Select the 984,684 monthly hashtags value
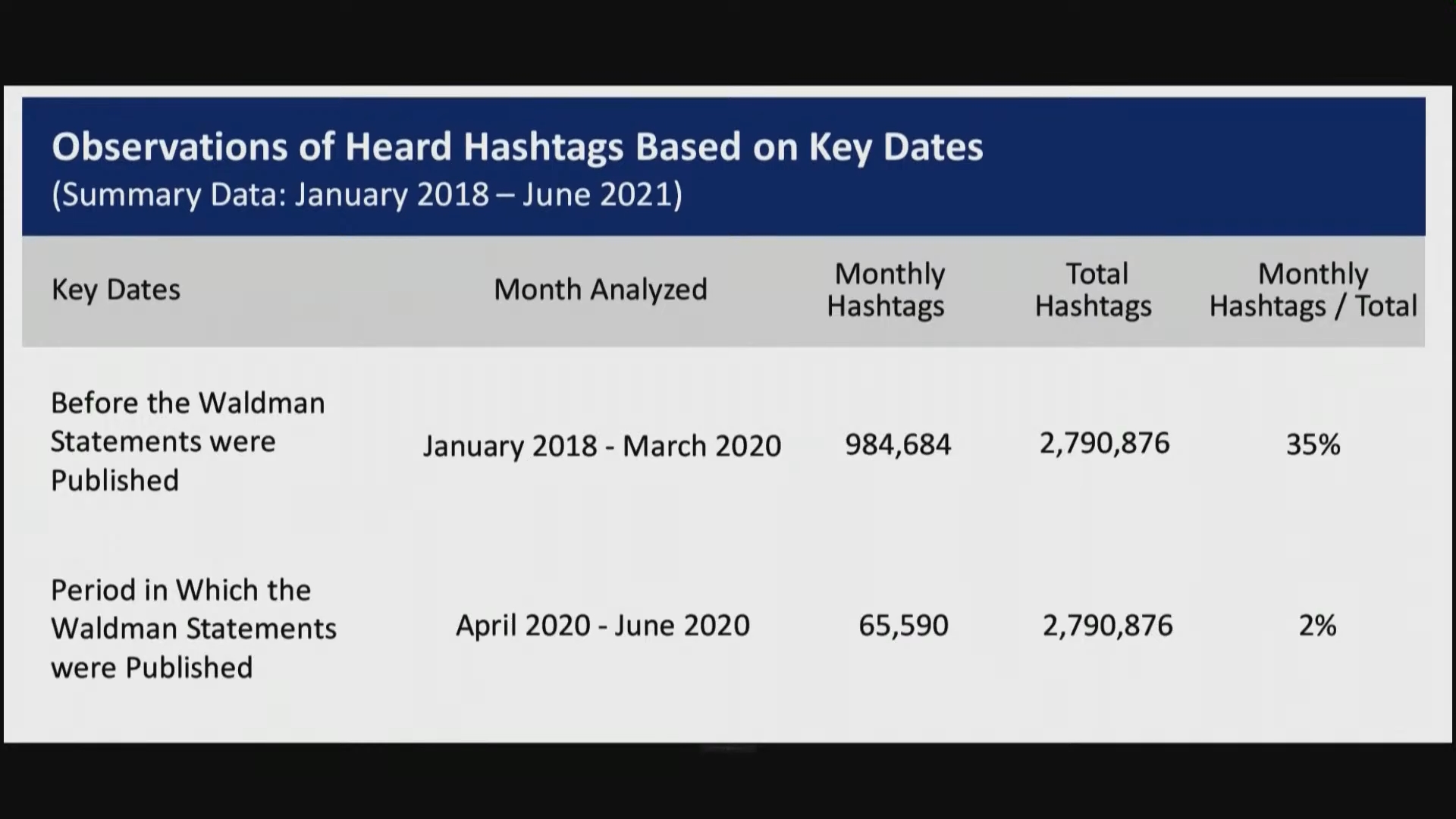This screenshot has width=1456, height=819. (898, 444)
